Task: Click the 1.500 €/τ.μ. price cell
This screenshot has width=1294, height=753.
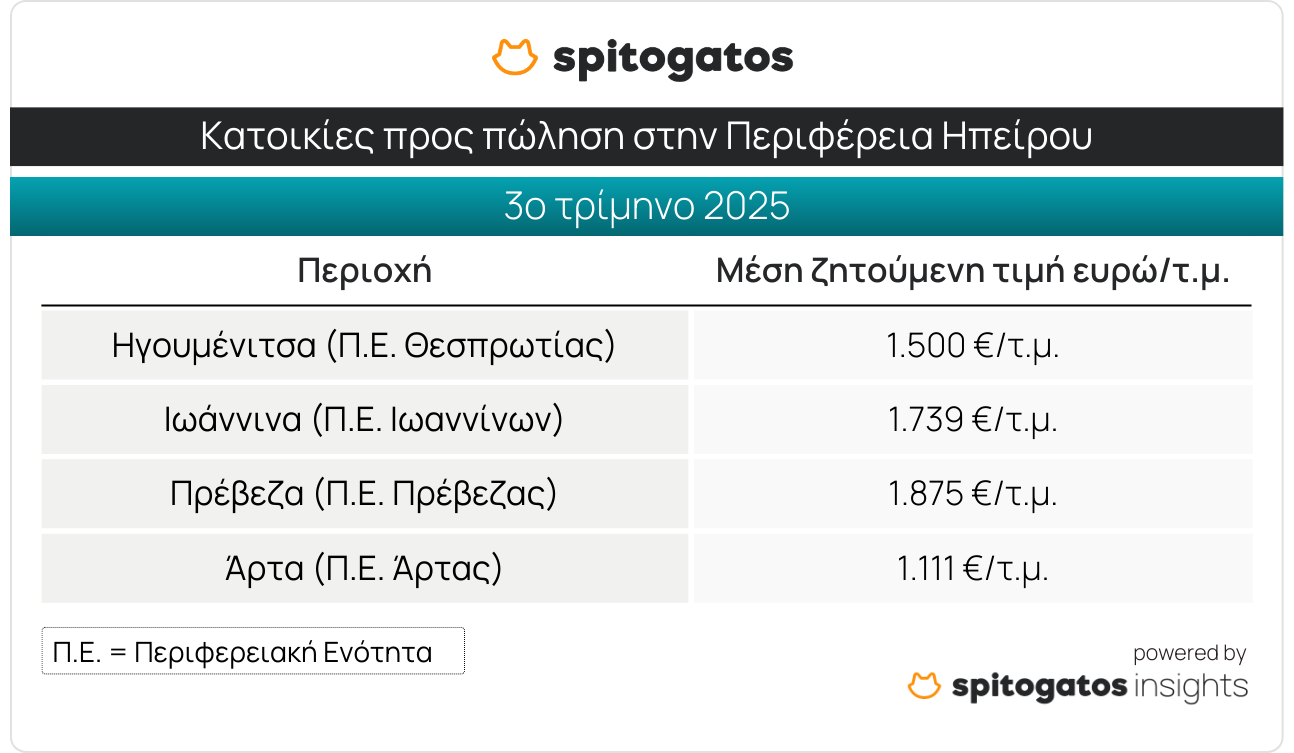Action: 972,345
